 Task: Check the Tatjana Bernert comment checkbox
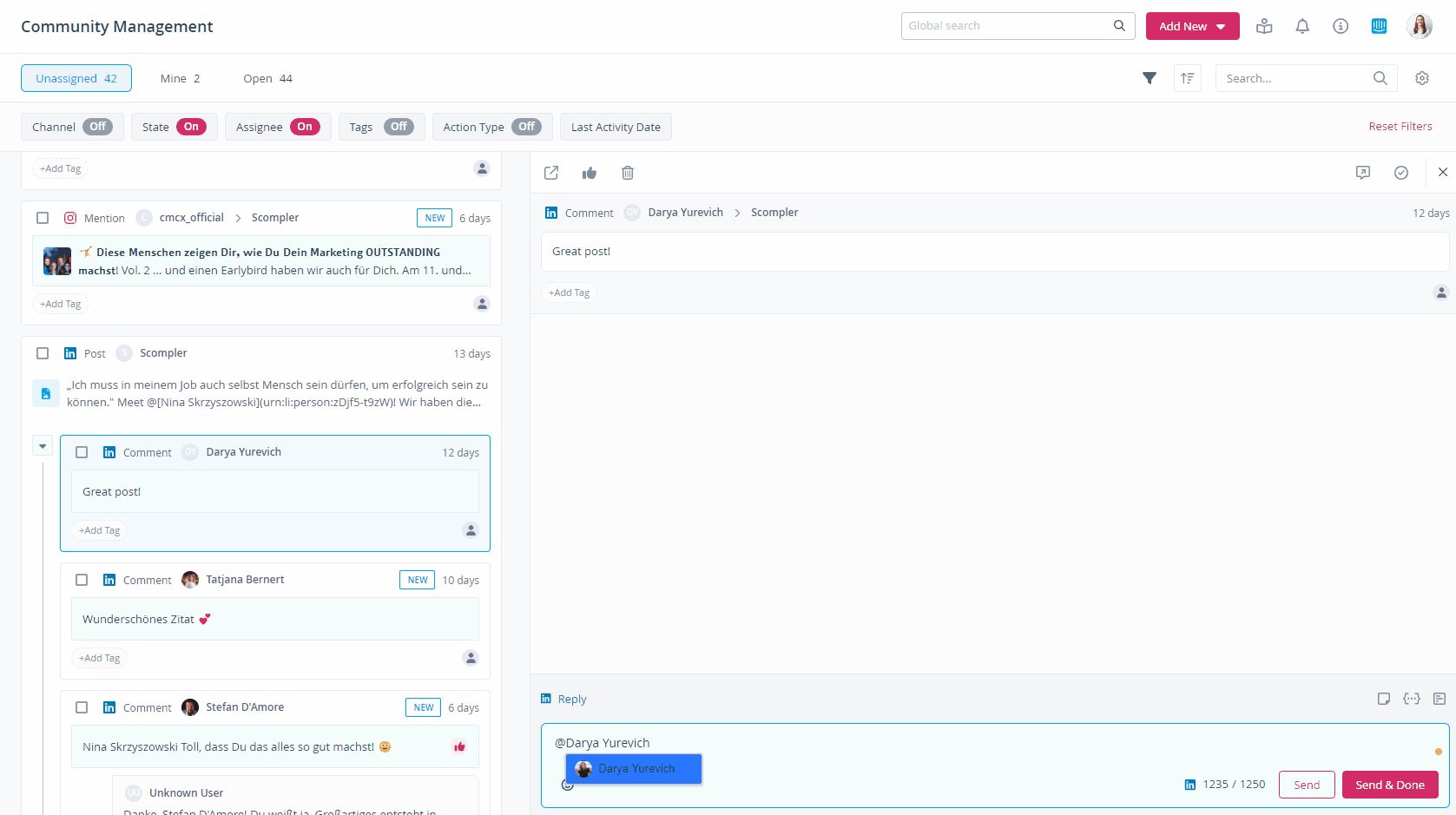tap(82, 580)
